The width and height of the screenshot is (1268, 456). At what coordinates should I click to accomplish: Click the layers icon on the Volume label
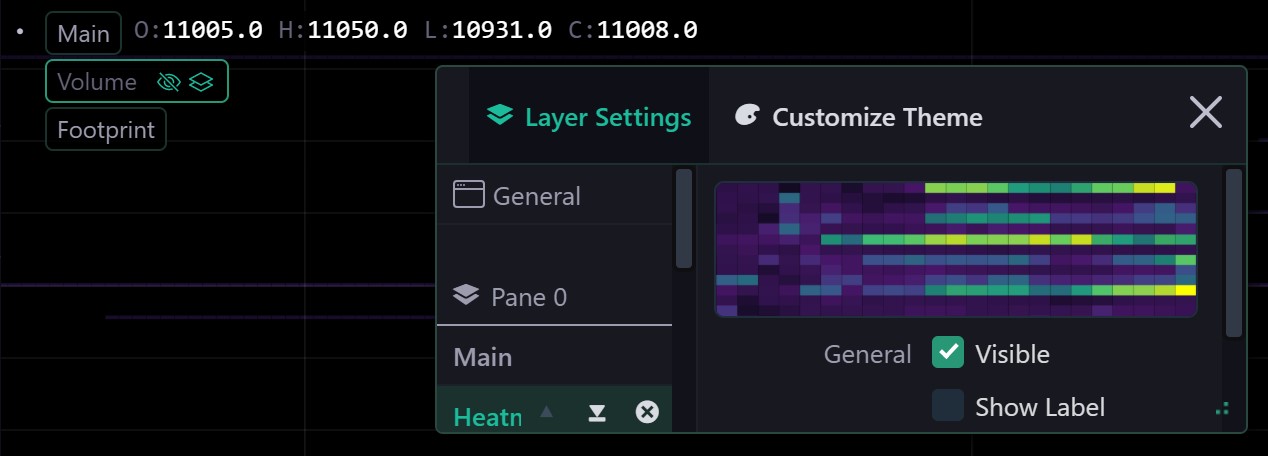(x=201, y=82)
